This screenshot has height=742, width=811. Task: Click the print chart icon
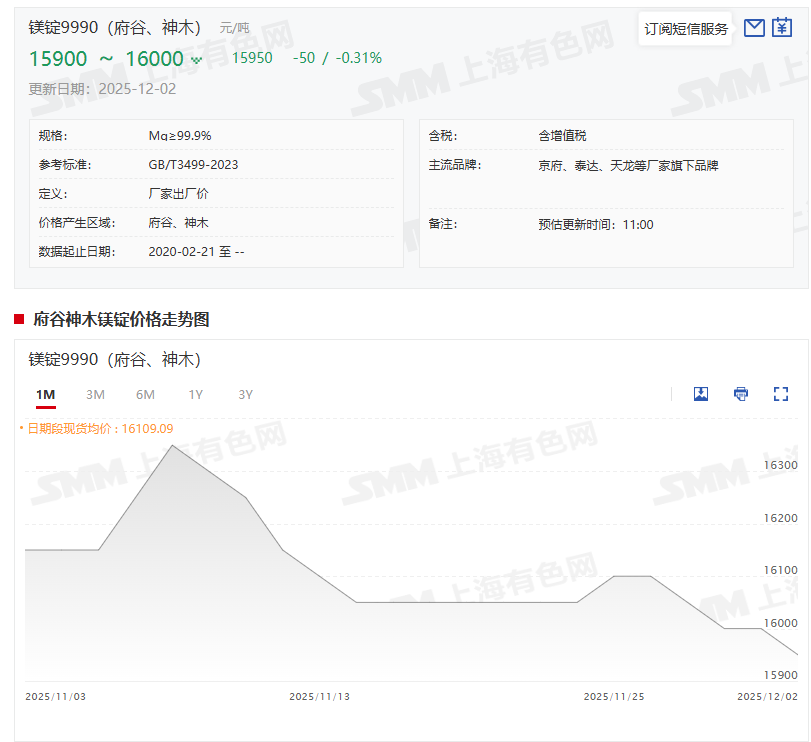pos(741,394)
